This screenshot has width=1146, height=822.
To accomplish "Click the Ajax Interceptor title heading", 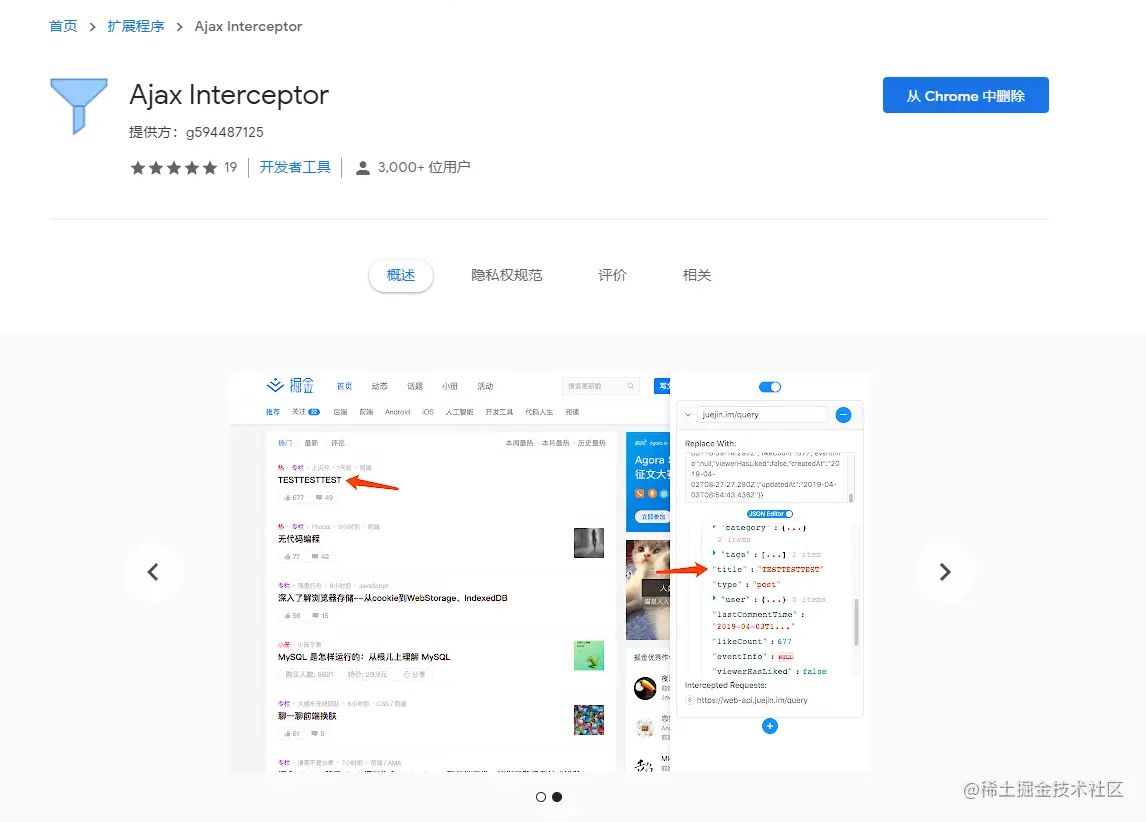I will 229,95.
